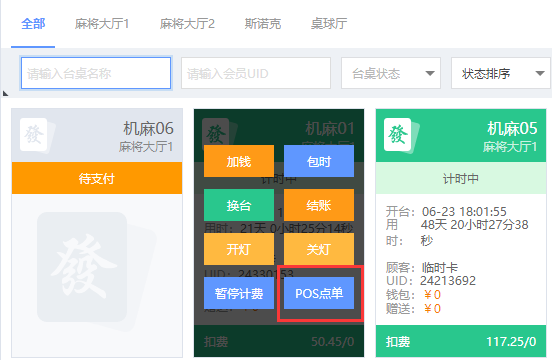Focus the table name search field
The width and height of the screenshot is (552, 360).
[x=96, y=73]
